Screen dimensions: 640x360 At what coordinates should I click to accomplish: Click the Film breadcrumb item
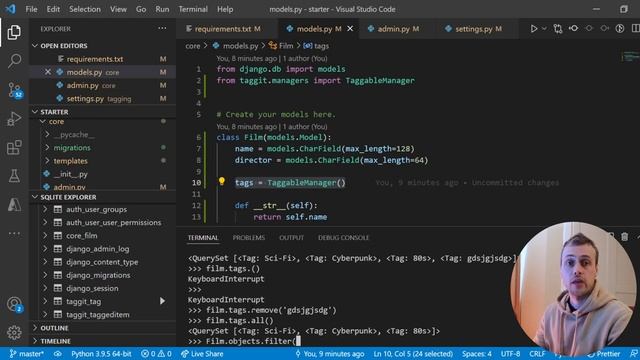point(281,46)
